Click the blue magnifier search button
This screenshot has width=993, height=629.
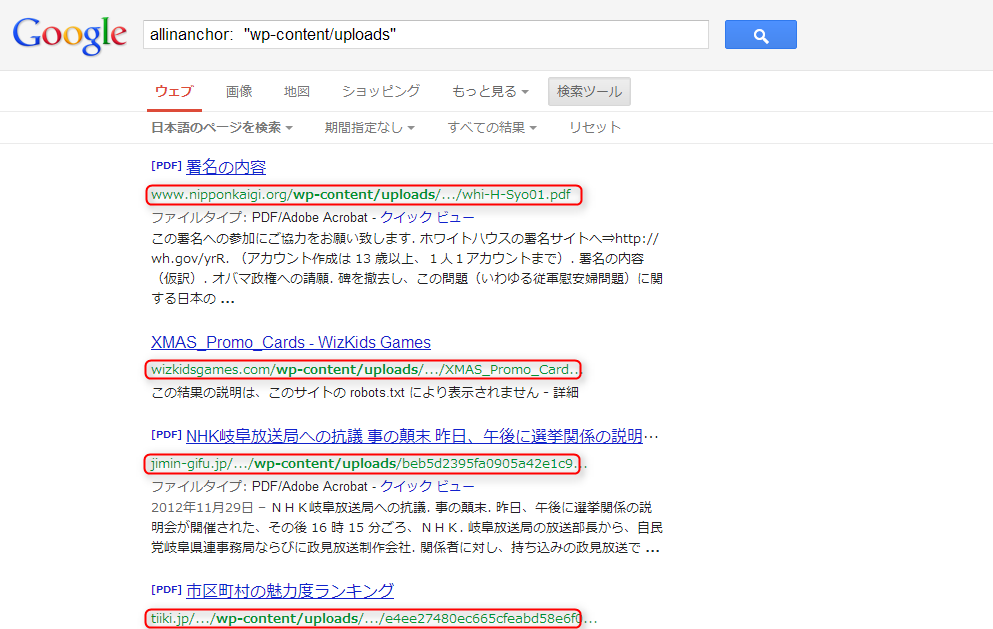760,35
